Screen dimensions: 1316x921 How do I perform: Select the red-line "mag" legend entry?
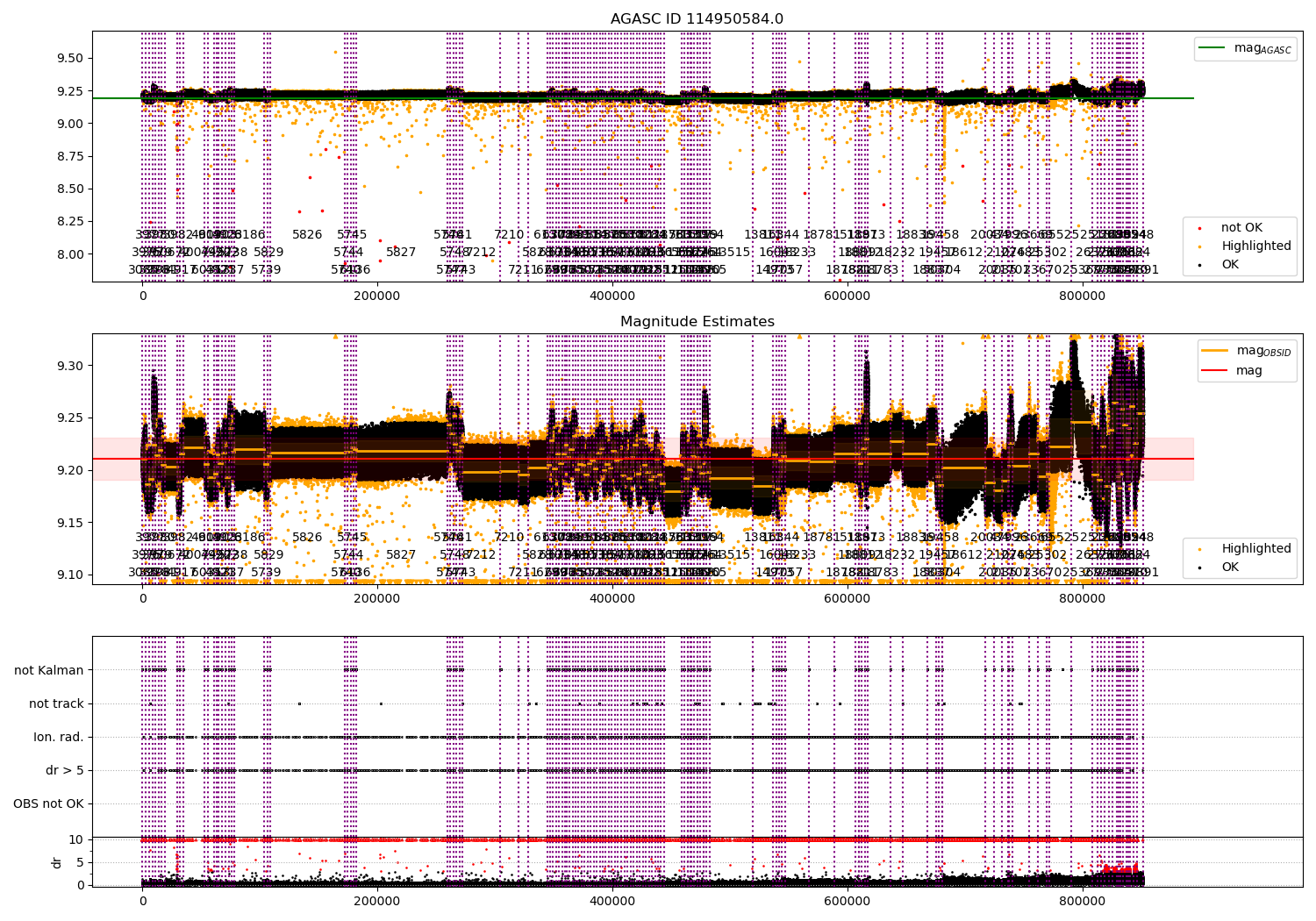[1233, 370]
